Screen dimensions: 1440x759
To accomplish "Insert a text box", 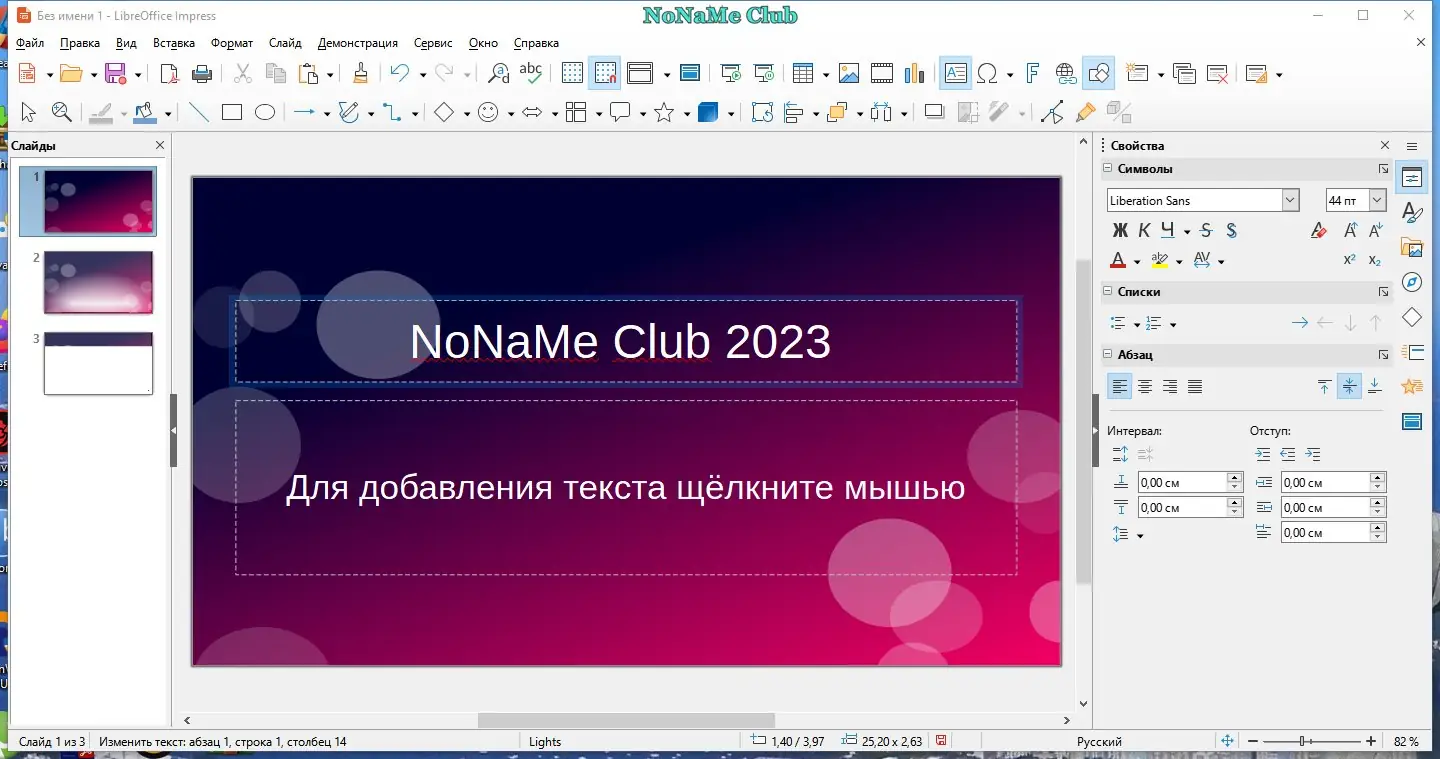I will (x=955, y=73).
